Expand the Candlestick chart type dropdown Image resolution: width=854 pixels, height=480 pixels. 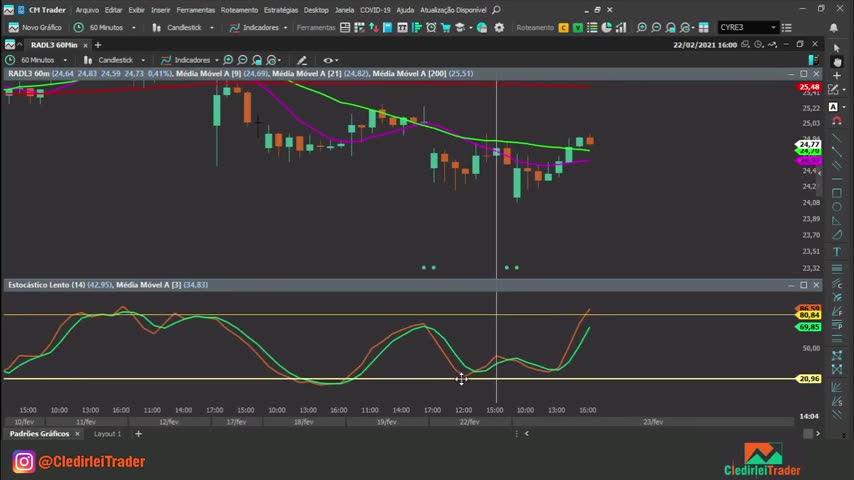(x=120, y=60)
